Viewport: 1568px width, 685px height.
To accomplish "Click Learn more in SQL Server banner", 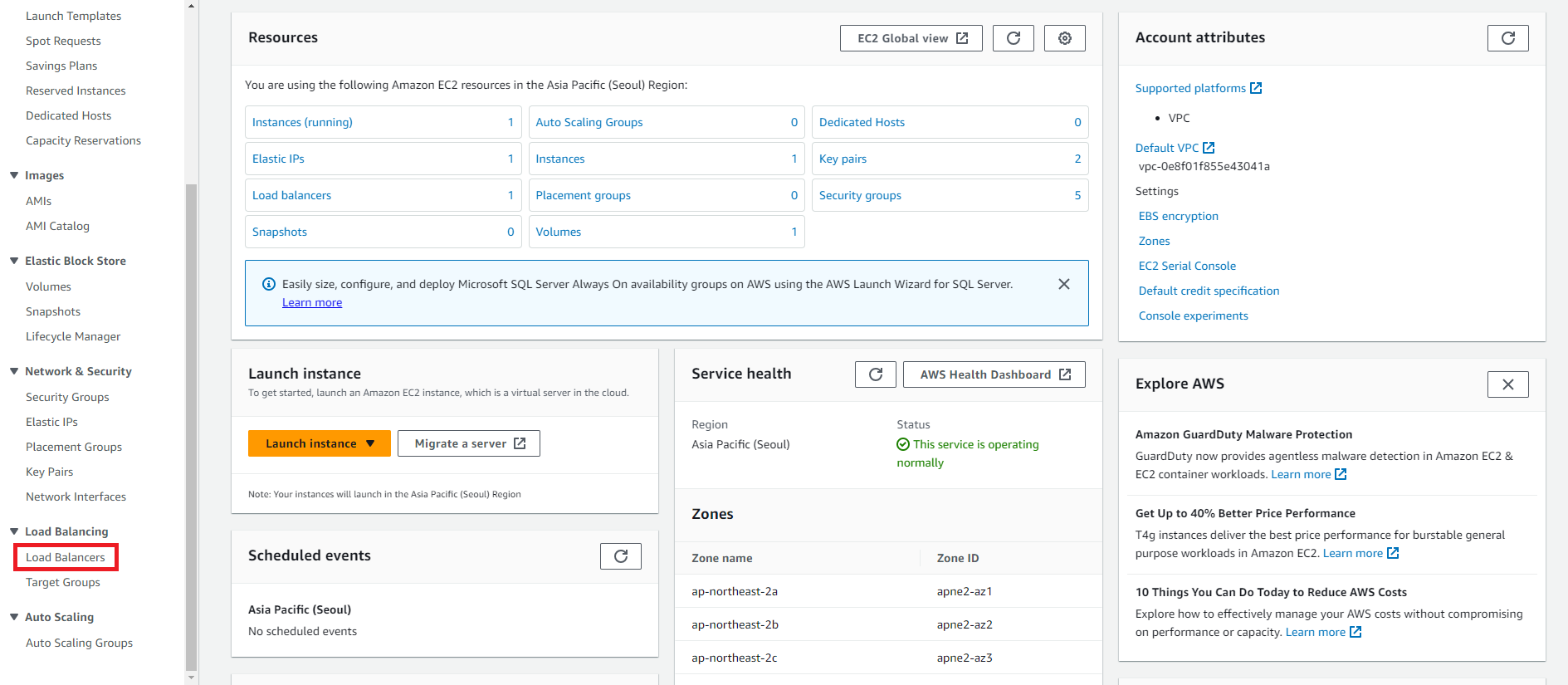I will click(312, 302).
